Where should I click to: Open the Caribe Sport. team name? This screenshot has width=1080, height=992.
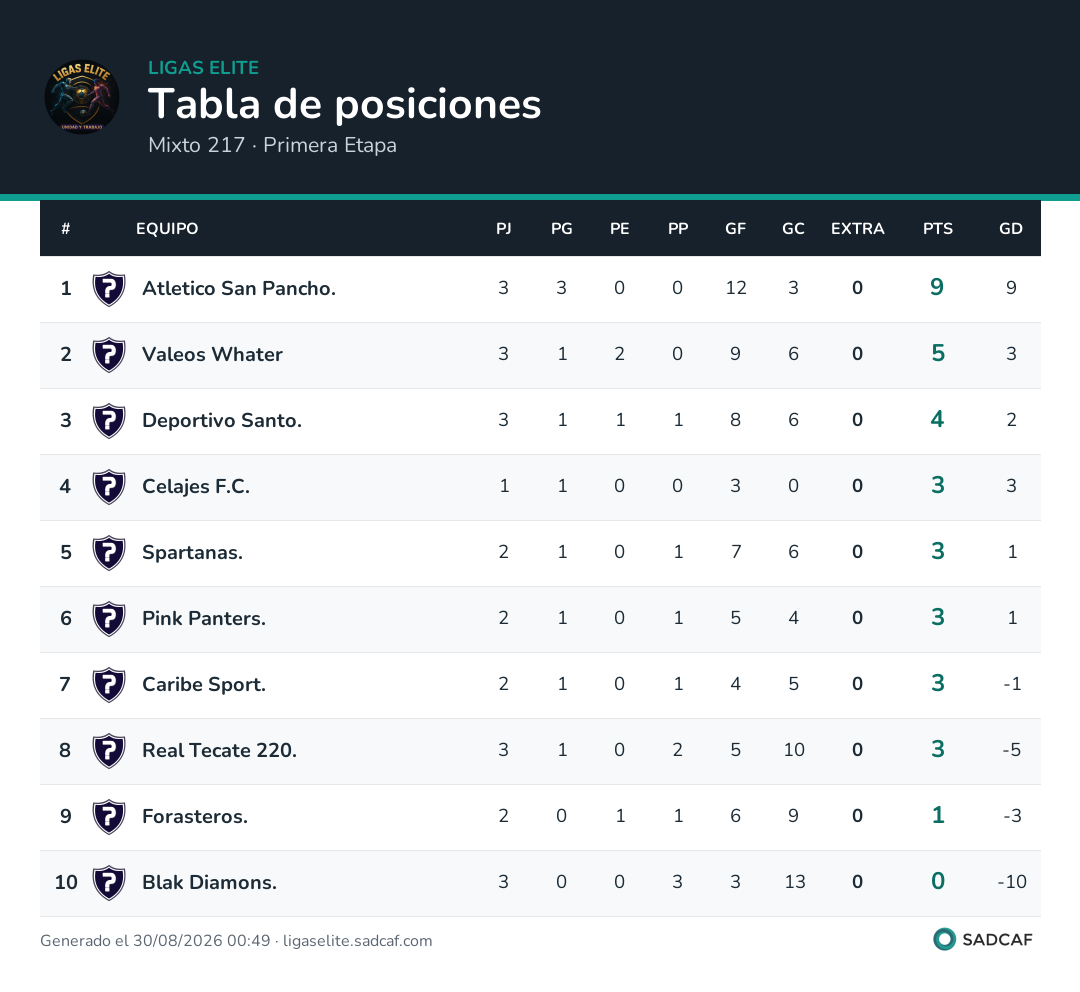point(204,684)
